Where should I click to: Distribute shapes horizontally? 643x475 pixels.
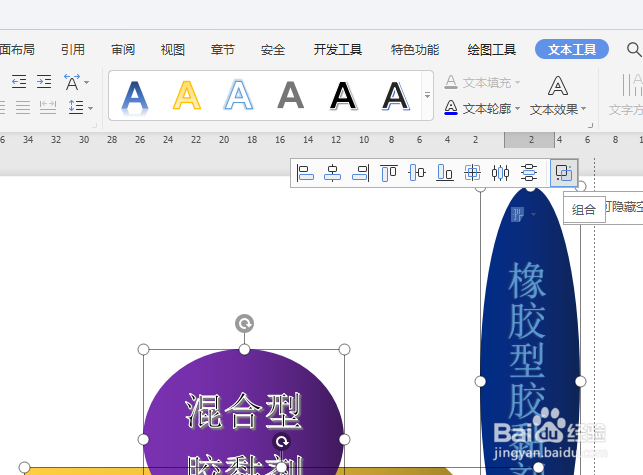pos(500,173)
